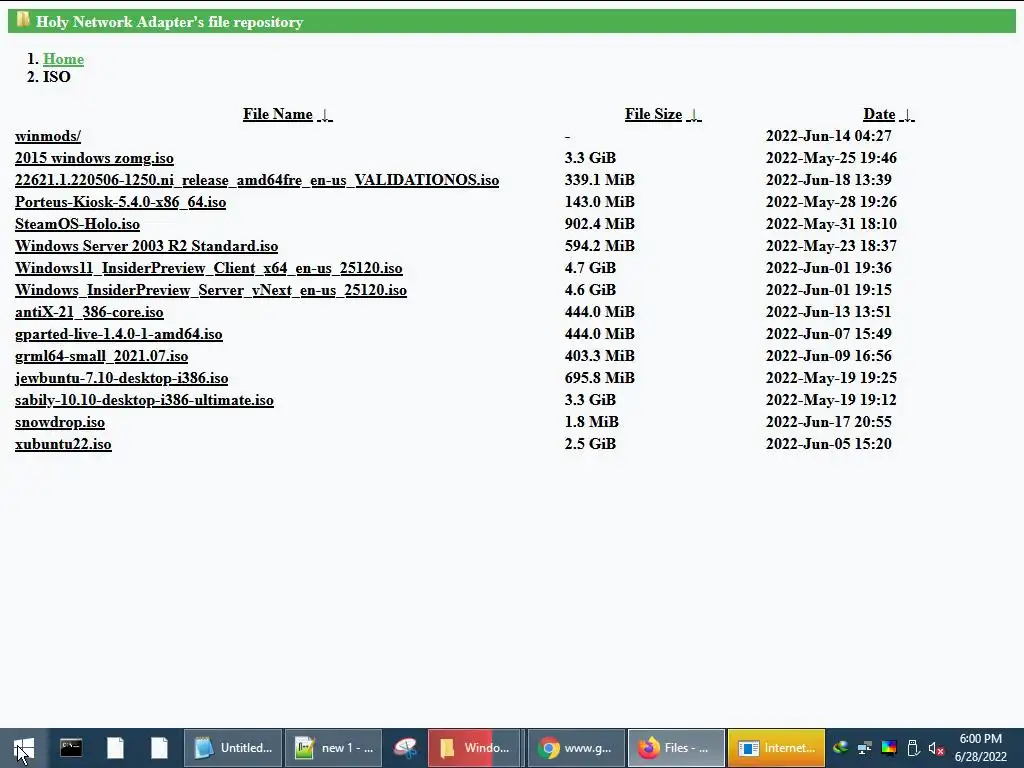
Task: Click the date 2022-Jun-17 20:55
Action: pyautogui.click(x=828, y=422)
